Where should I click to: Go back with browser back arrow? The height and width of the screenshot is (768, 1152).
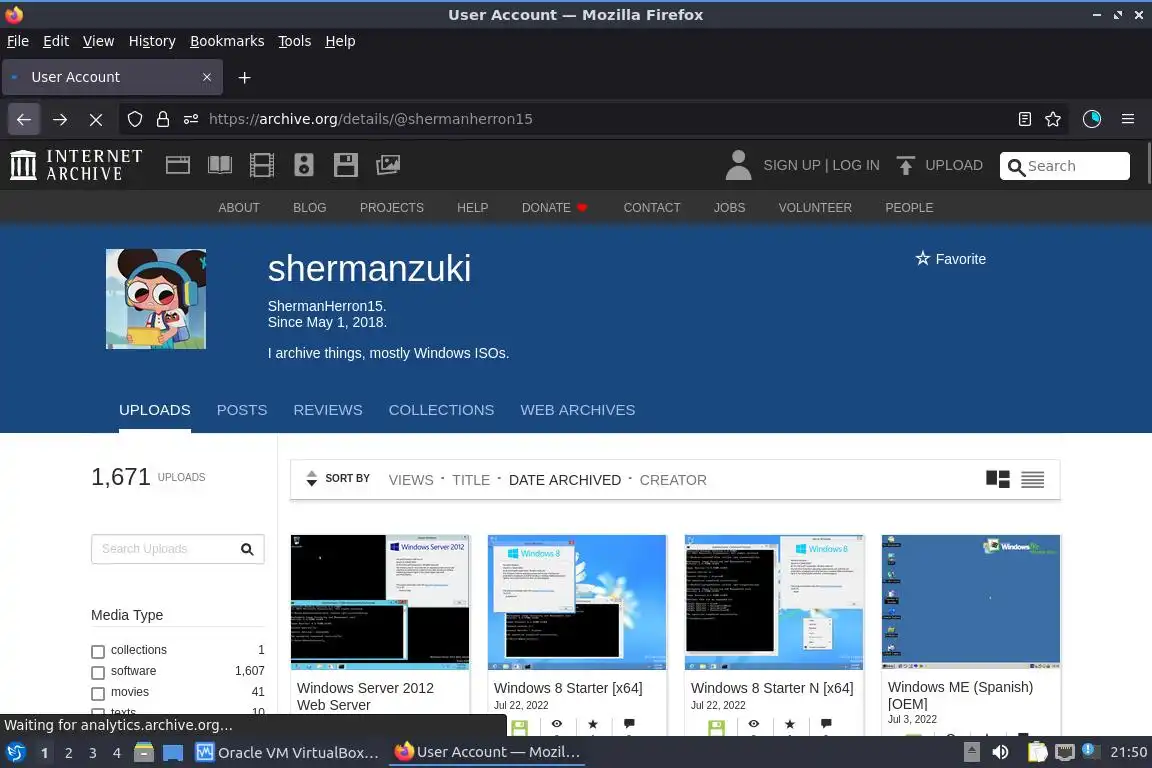pyautogui.click(x=24, y=119)
